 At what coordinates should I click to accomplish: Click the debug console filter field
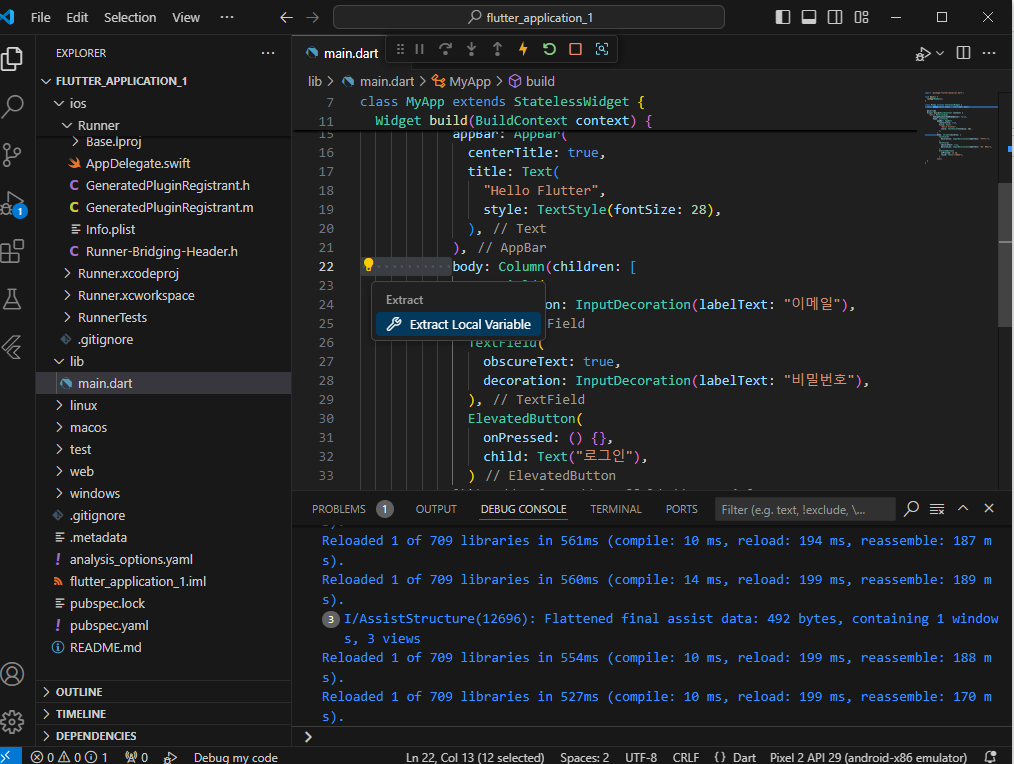(804, 509)
